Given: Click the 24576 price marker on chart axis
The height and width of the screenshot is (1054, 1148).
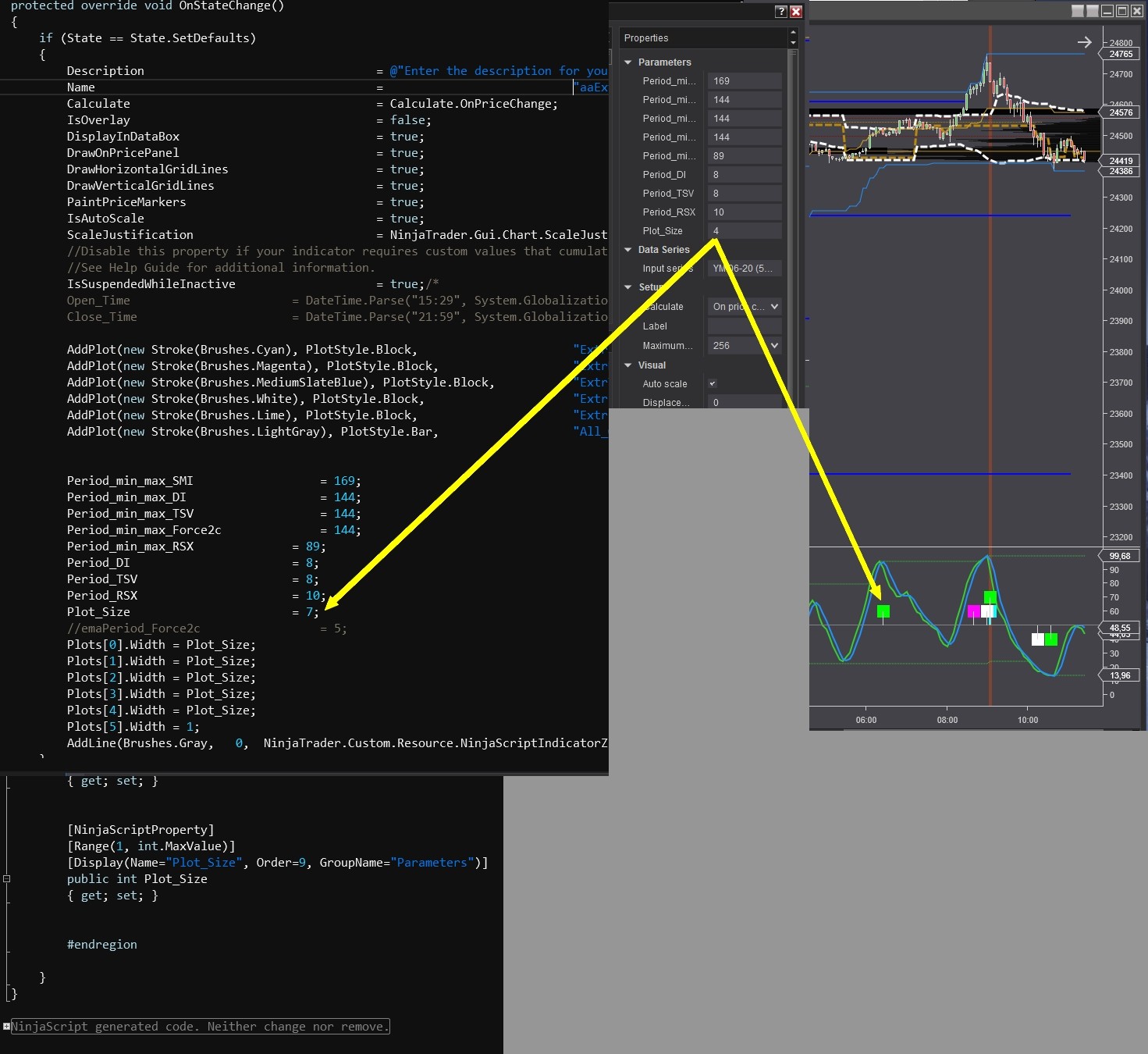Looking at the screenshot, I should point(1120,112).
